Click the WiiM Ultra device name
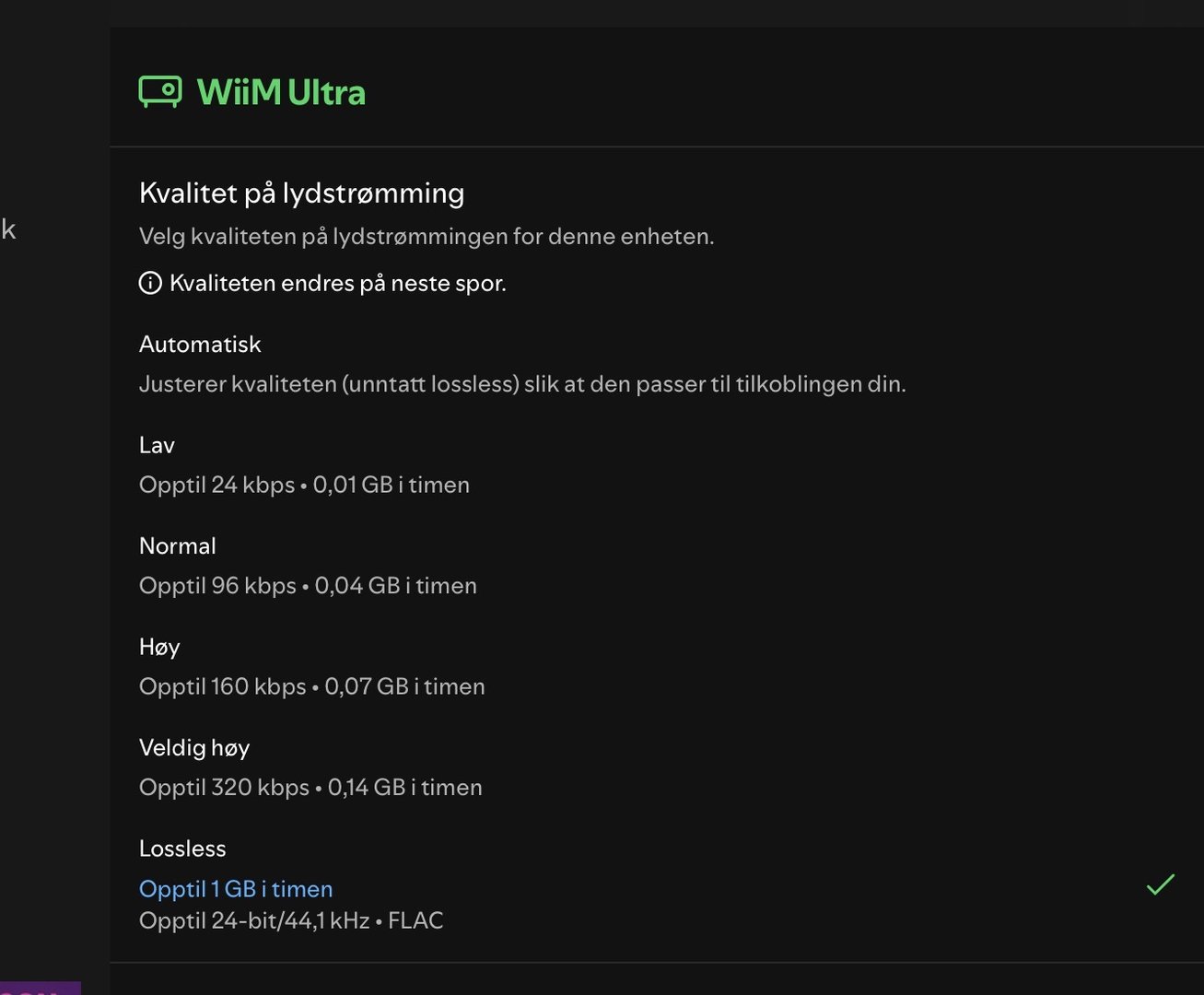 coord(281,92)
